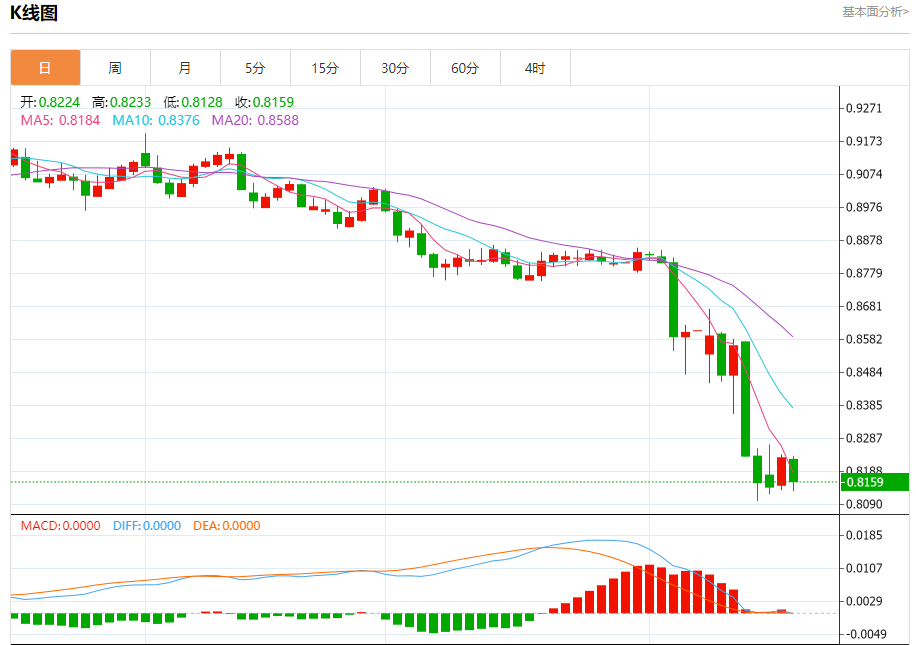Screen dimensions: 916x645
Task: Click the 0.8484 price axis label
Action: coord(864,372)
